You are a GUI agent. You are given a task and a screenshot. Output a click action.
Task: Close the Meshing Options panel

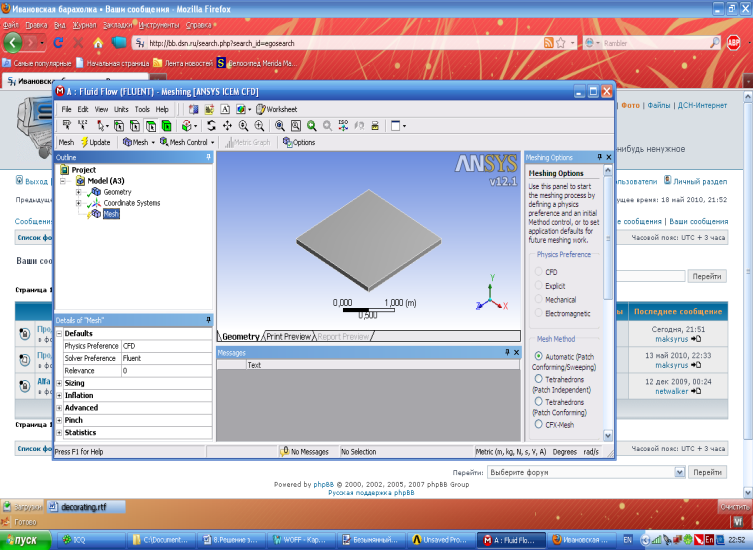[609, 157]
